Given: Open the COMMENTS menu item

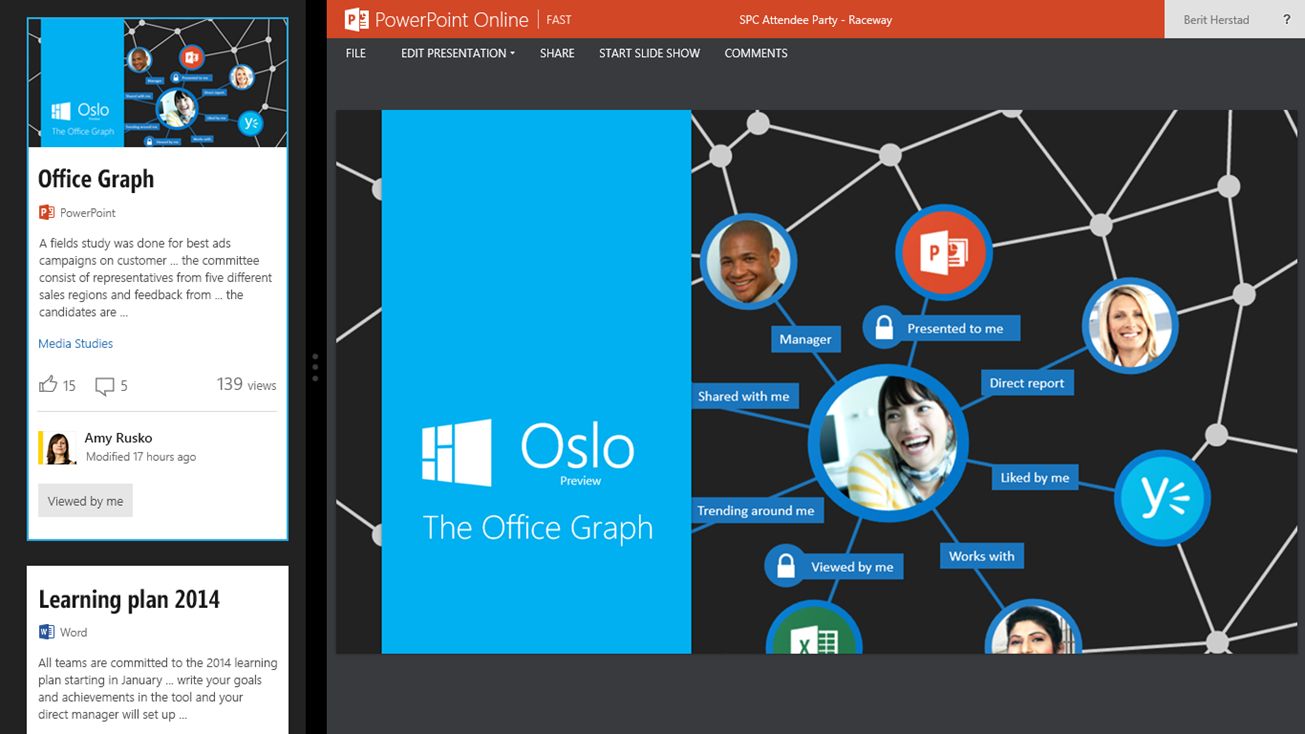Looking at the screenshot, I should pyautogui.click(x=756, y=53).
